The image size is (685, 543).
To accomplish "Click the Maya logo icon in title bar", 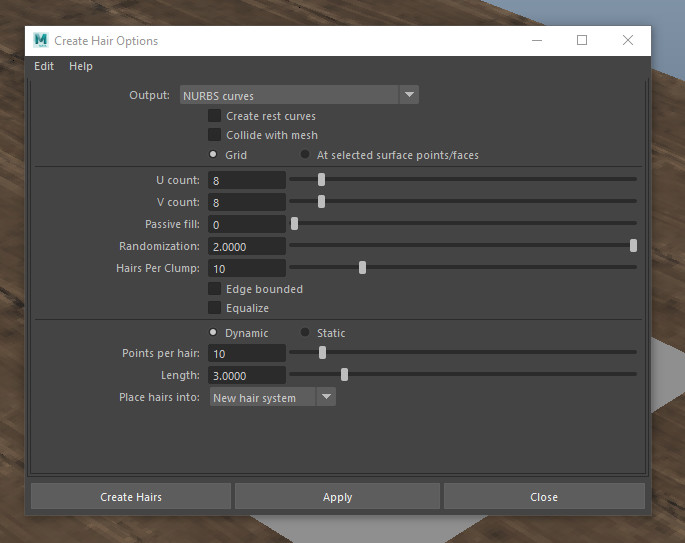I will pos(41,40).
